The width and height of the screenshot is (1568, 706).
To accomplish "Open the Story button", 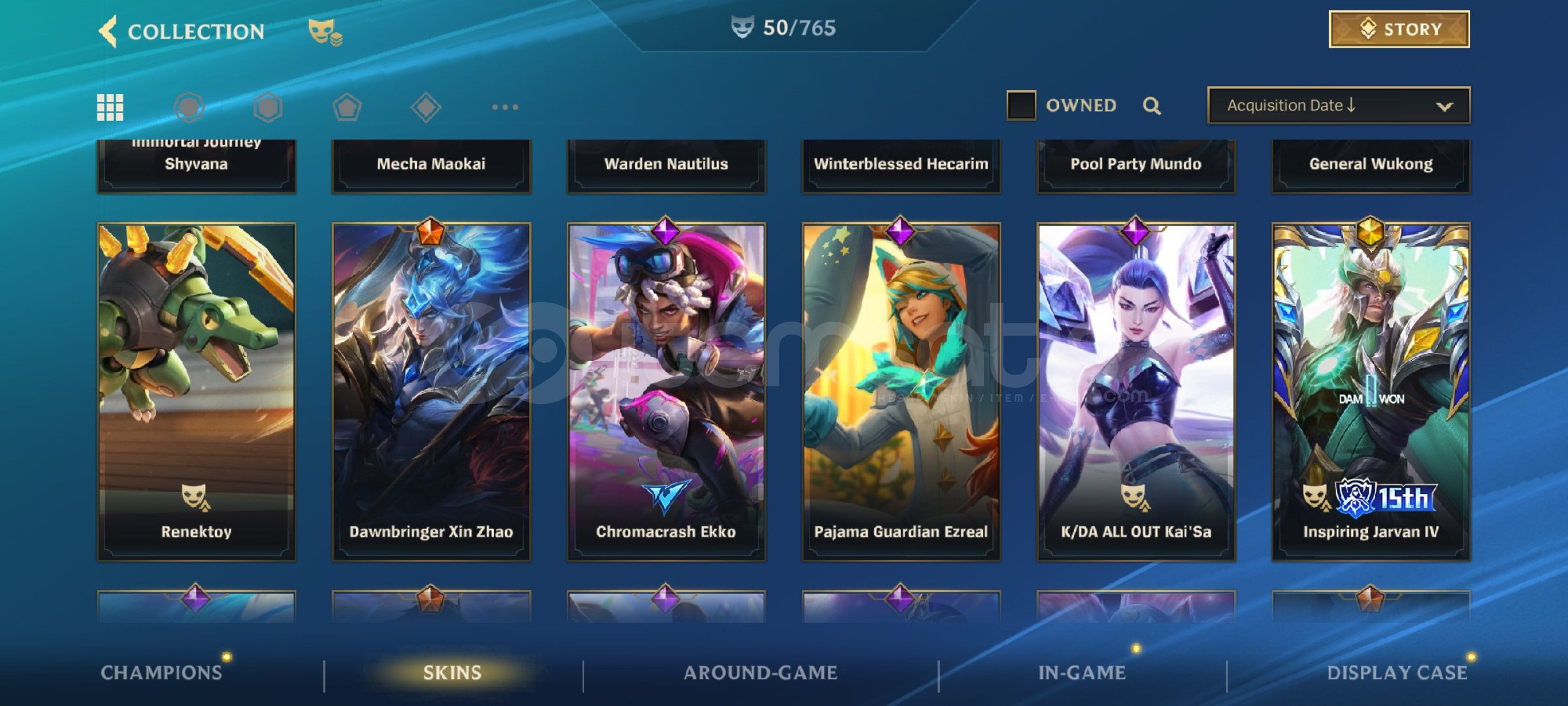I will (x=1399, y=29).
